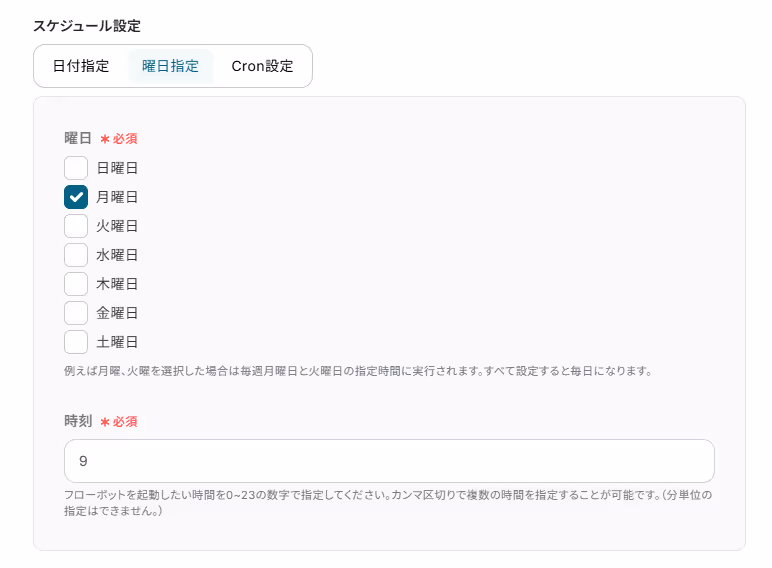Check the 土曜日 checkbox

coord(76,342)
